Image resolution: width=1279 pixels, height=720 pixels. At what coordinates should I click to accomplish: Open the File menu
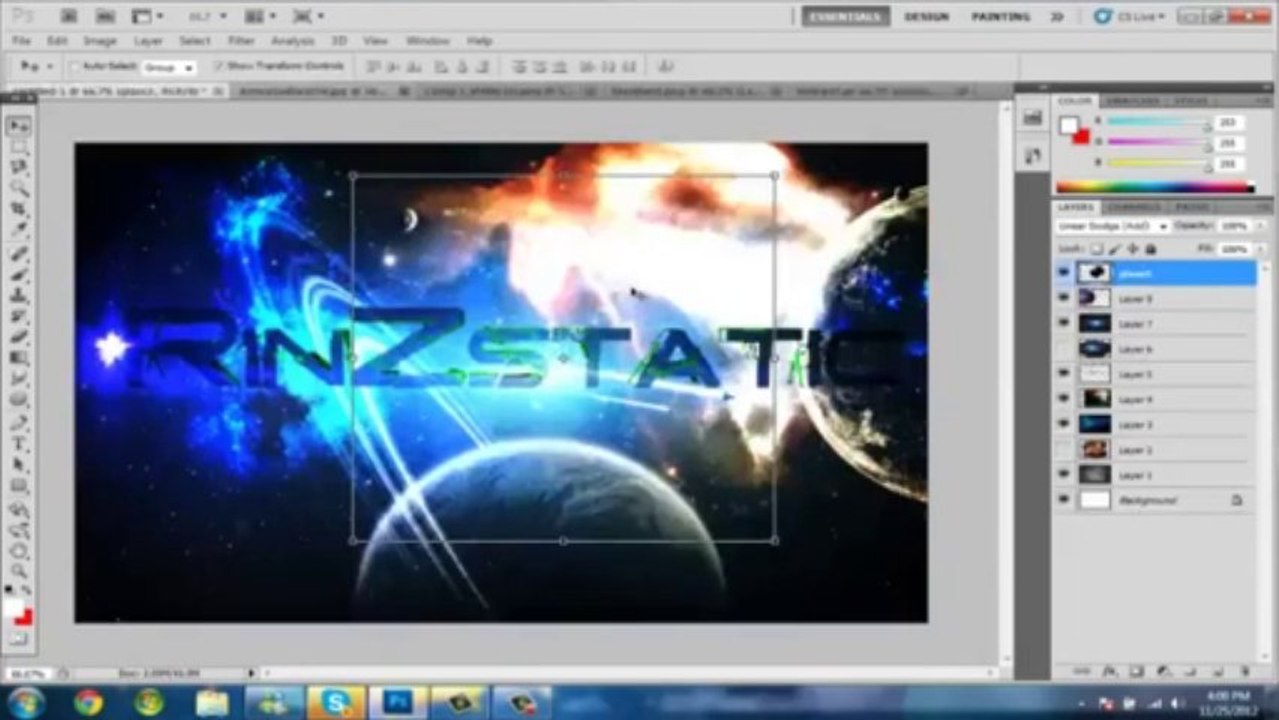pyautogui.click(x=21, y=41)
